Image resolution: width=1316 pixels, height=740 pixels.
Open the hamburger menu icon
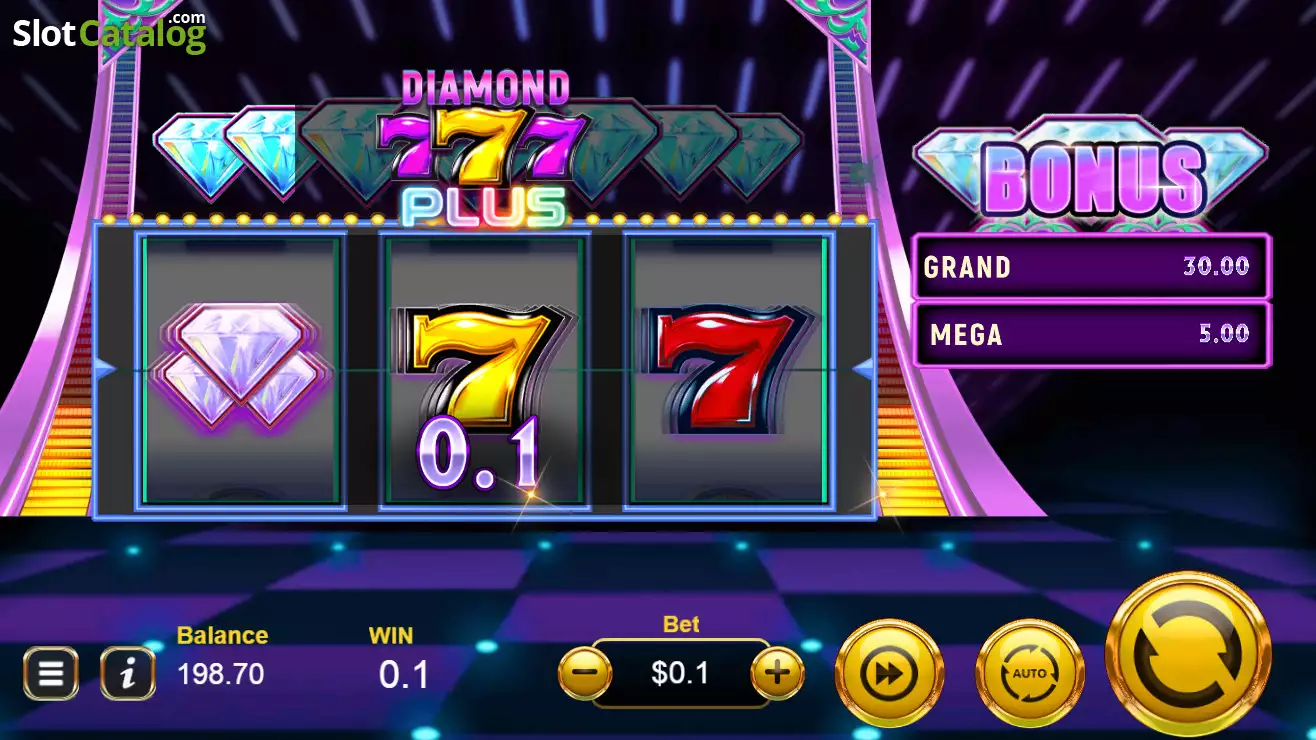[x=50, y=673]
